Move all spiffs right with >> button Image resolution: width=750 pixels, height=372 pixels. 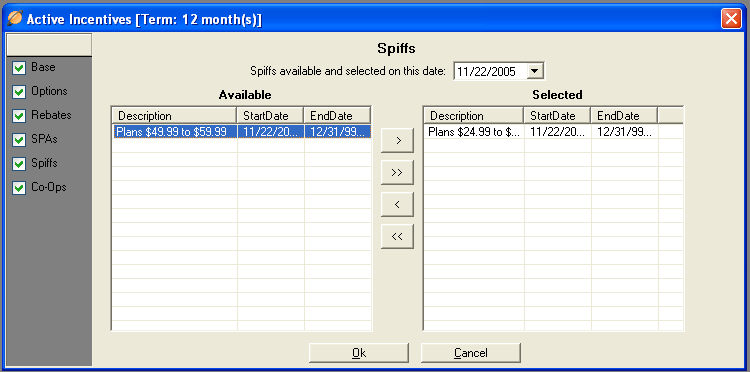[397, 173]
